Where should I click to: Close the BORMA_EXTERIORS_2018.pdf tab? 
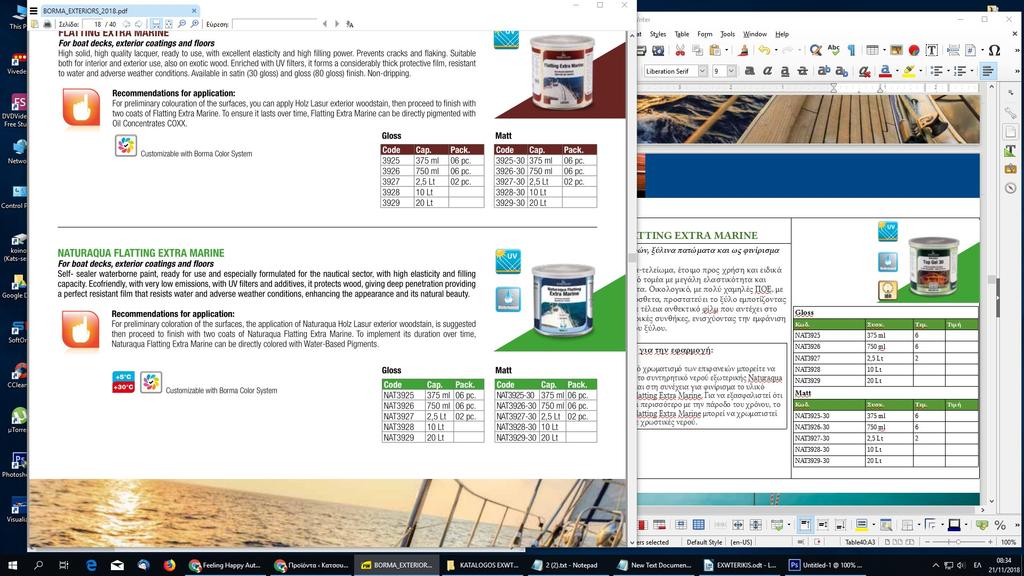[194, 10]
